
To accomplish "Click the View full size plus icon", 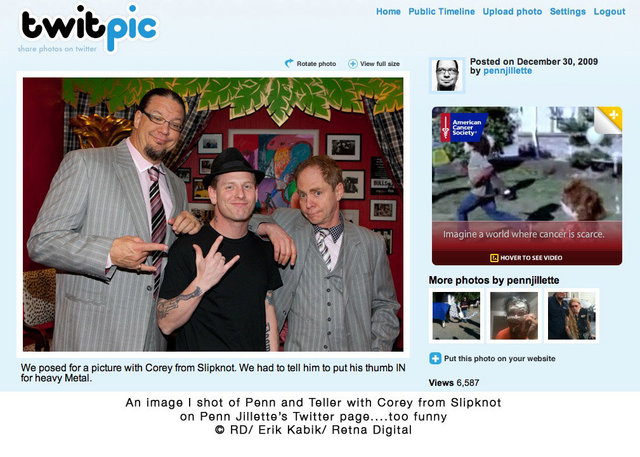I will [x=353, y=64].
